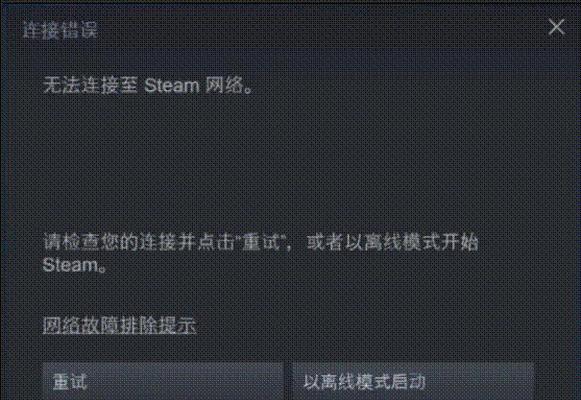Start Steam with 以离线模式启动 button
Image resolution: width=581 pixels, height=400 pixels.
pyautogui.click(x=413, y=381)
